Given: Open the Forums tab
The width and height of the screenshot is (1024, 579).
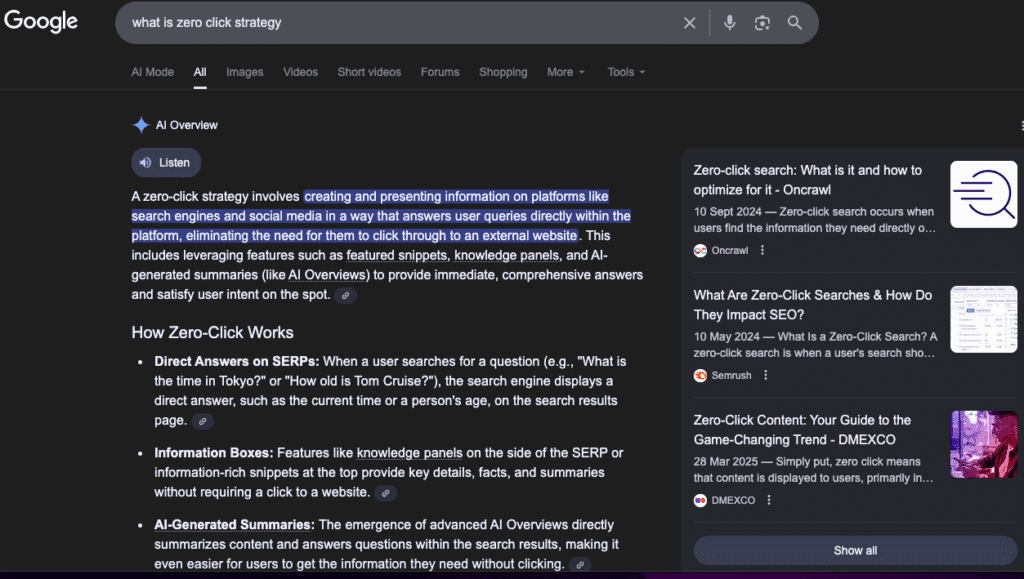Looking at the screenshot, I should coord(440,71).
